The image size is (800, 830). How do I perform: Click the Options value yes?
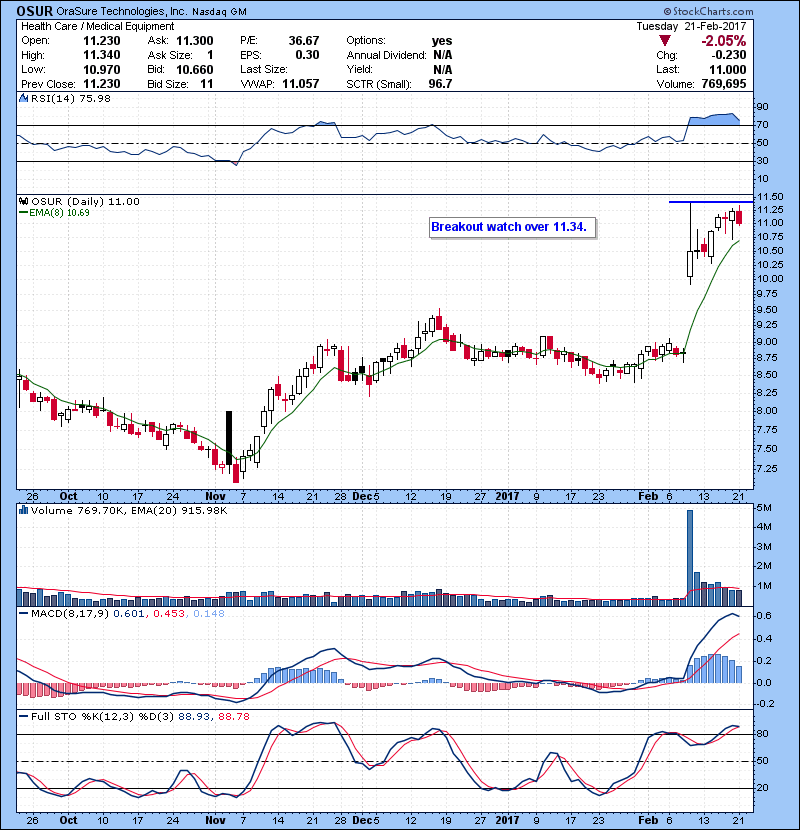[x=442, y=41]
